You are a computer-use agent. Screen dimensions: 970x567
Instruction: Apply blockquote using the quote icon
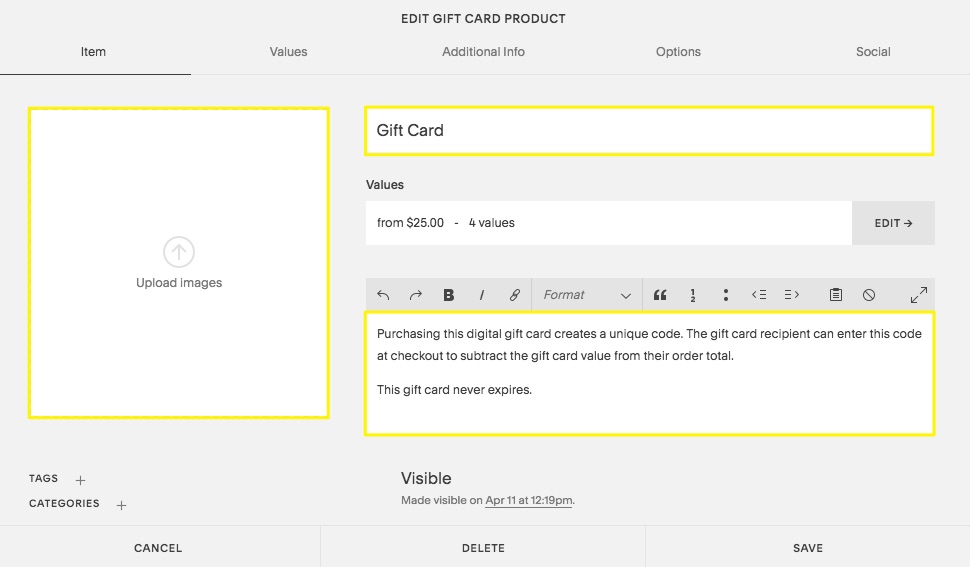(x=660, y=295)
